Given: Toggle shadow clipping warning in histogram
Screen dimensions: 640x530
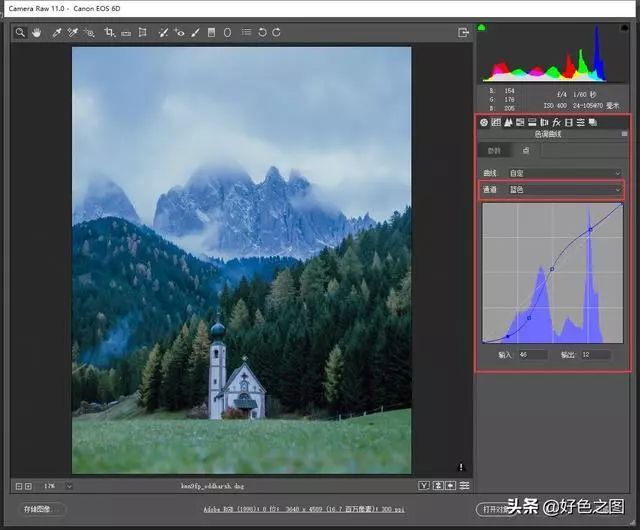Looking at the screenshot, I should coord(483,27).
